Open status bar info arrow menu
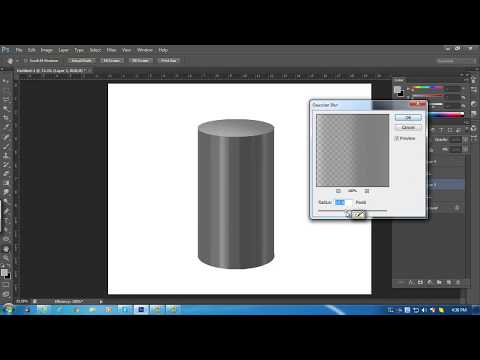 [101, 301]
